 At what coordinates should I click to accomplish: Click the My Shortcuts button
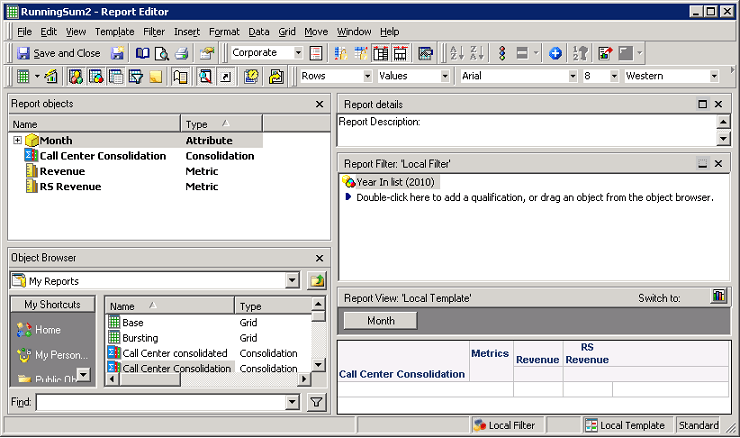coord(52,305)
